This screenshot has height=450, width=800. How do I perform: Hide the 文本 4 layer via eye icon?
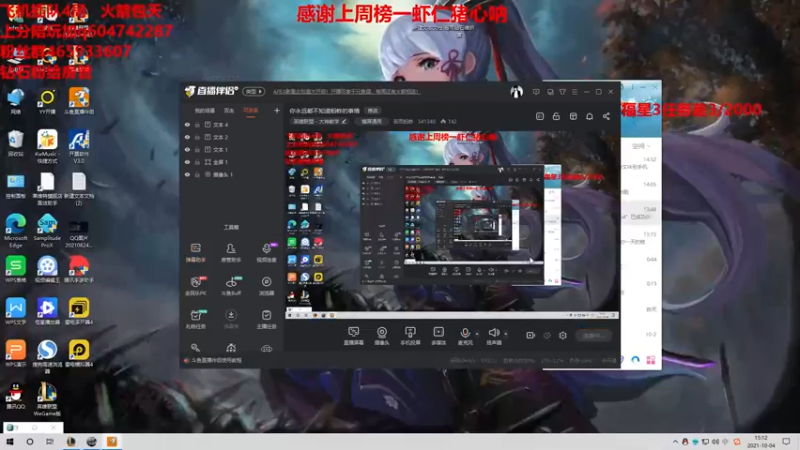pyautogui.click(x=187, y=124)
